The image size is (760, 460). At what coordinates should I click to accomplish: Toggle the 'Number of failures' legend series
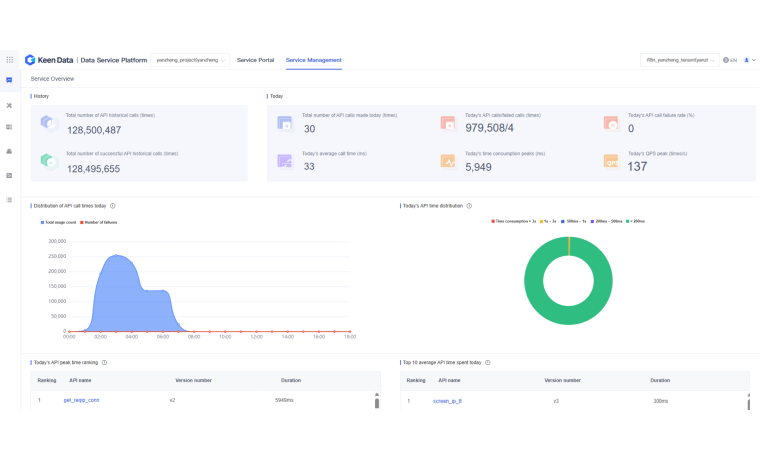pos(99,222)
